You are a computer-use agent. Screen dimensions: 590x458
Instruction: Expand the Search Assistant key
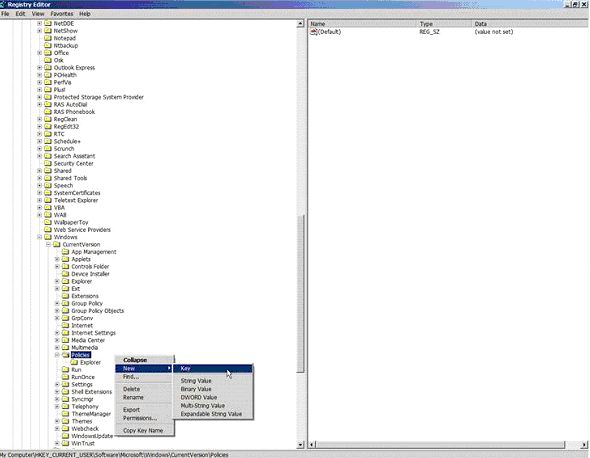(40, 156)
